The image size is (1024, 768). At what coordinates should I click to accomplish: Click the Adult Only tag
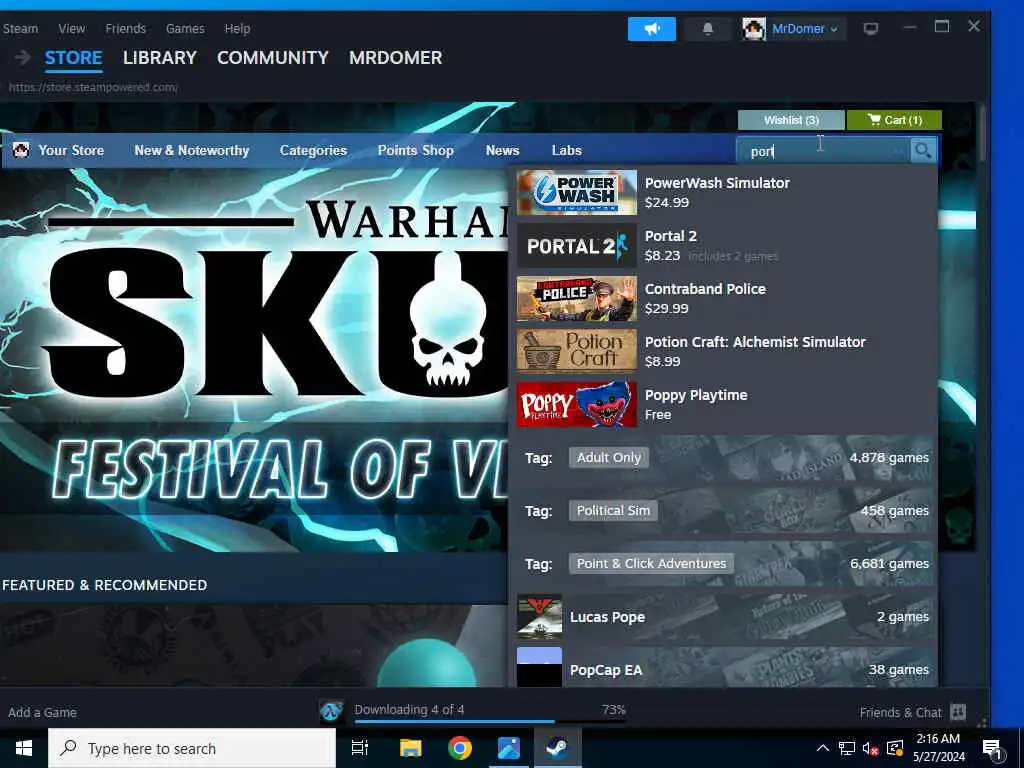[609, 458]
